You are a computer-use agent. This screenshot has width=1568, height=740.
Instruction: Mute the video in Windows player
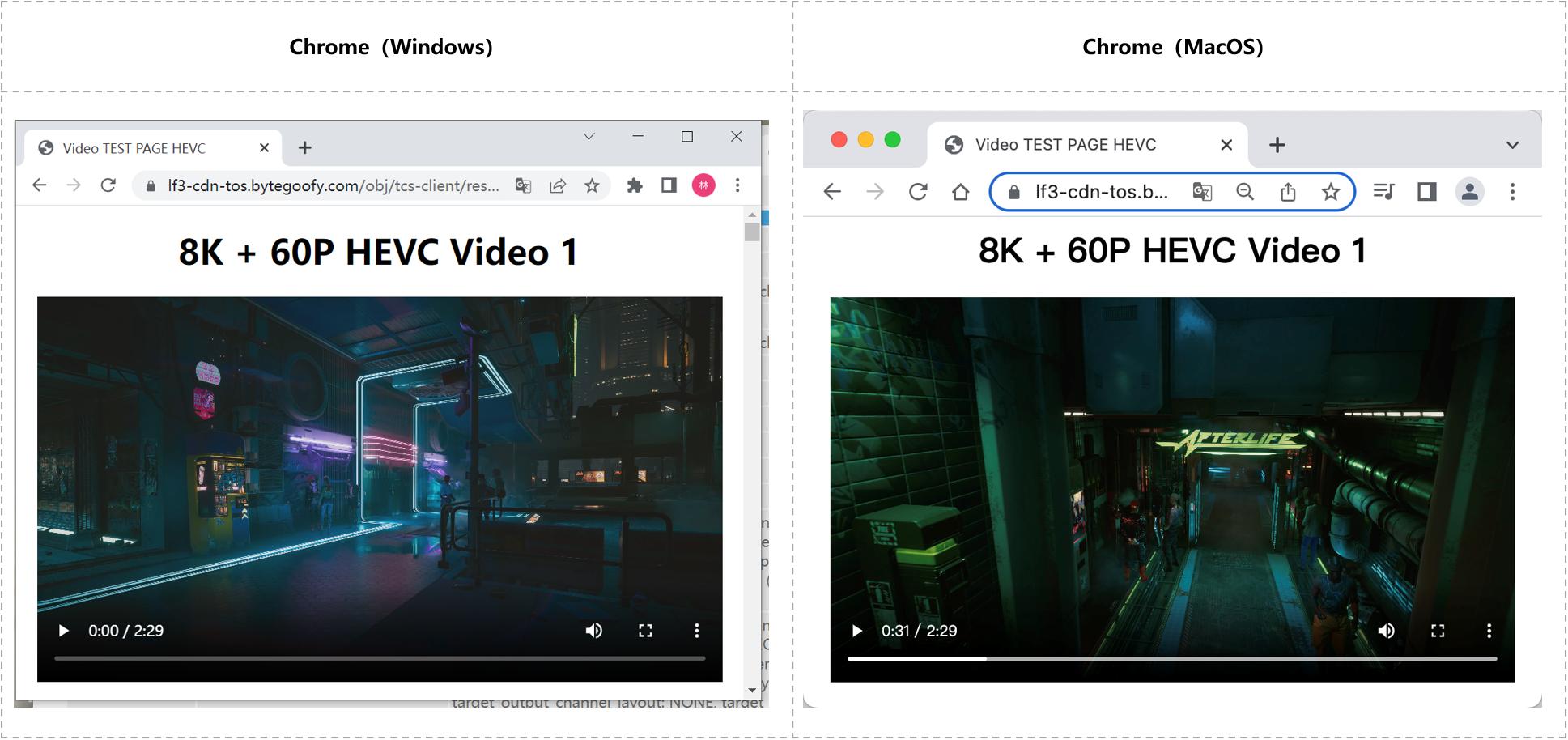[x=595, y=630]
